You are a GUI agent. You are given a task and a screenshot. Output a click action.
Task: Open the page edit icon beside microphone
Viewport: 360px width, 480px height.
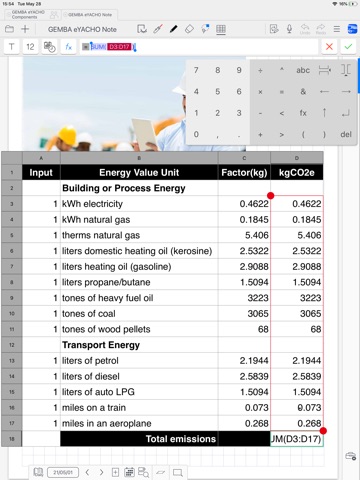274,29
